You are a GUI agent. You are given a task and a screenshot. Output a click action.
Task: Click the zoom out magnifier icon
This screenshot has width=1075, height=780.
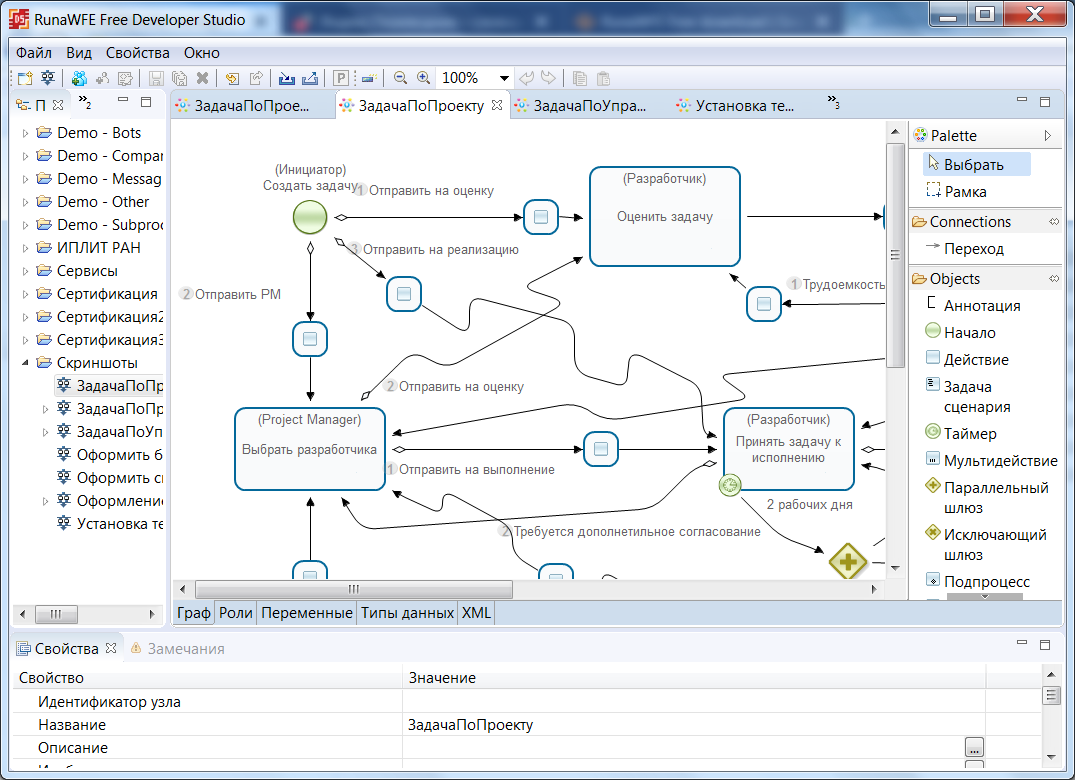tap(400, 78)
